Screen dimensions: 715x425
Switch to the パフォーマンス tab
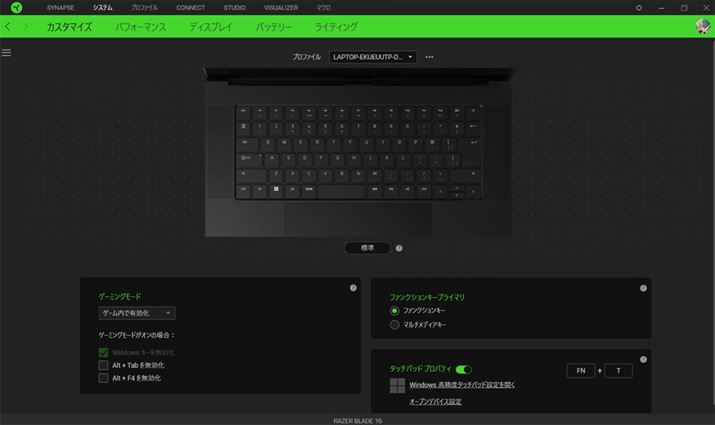140,27
